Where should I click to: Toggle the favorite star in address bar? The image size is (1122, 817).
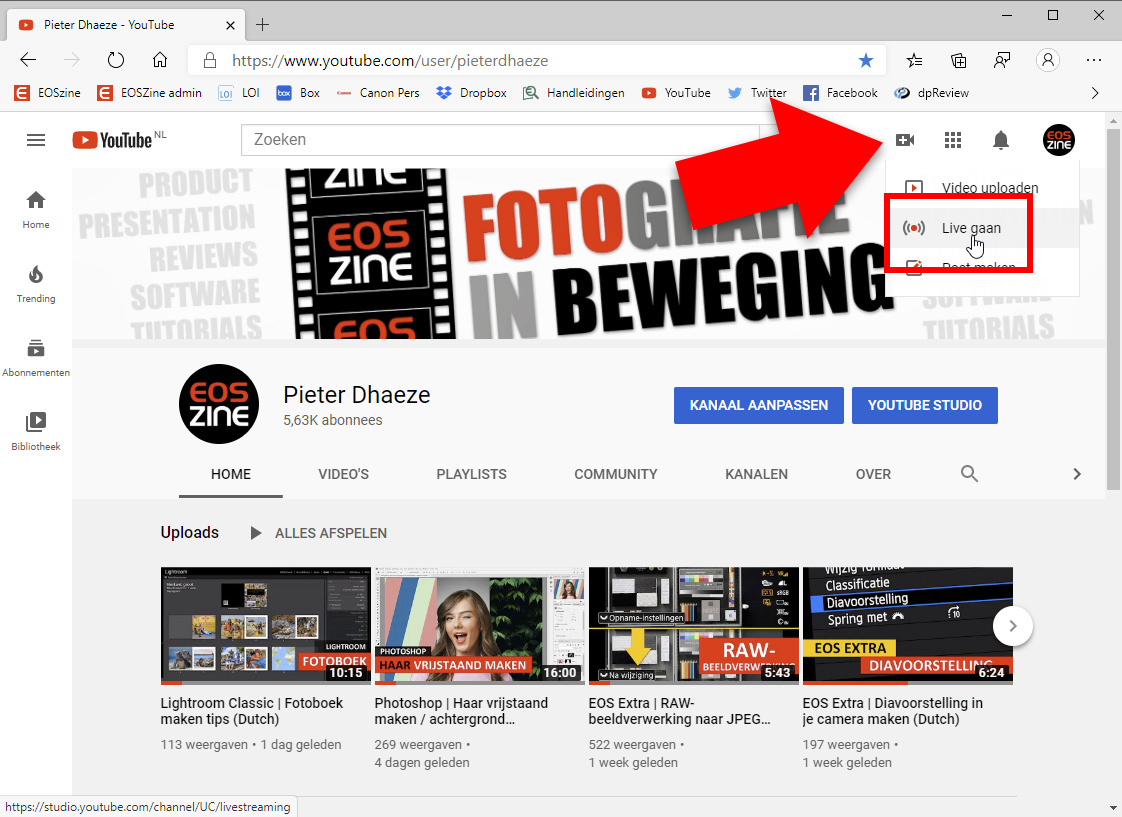[866, 61]
